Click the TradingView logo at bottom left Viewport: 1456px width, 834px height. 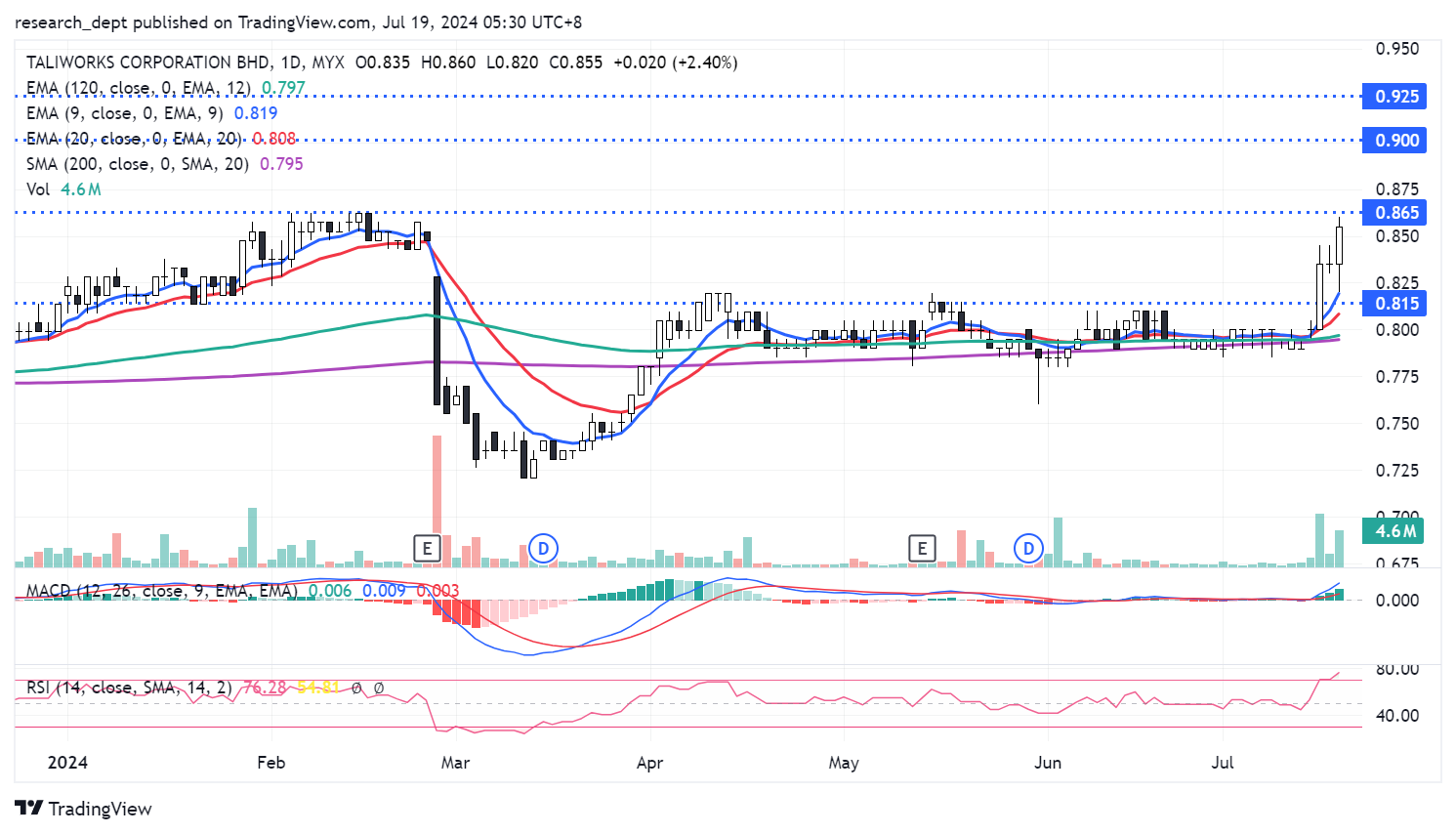point(84,809)
